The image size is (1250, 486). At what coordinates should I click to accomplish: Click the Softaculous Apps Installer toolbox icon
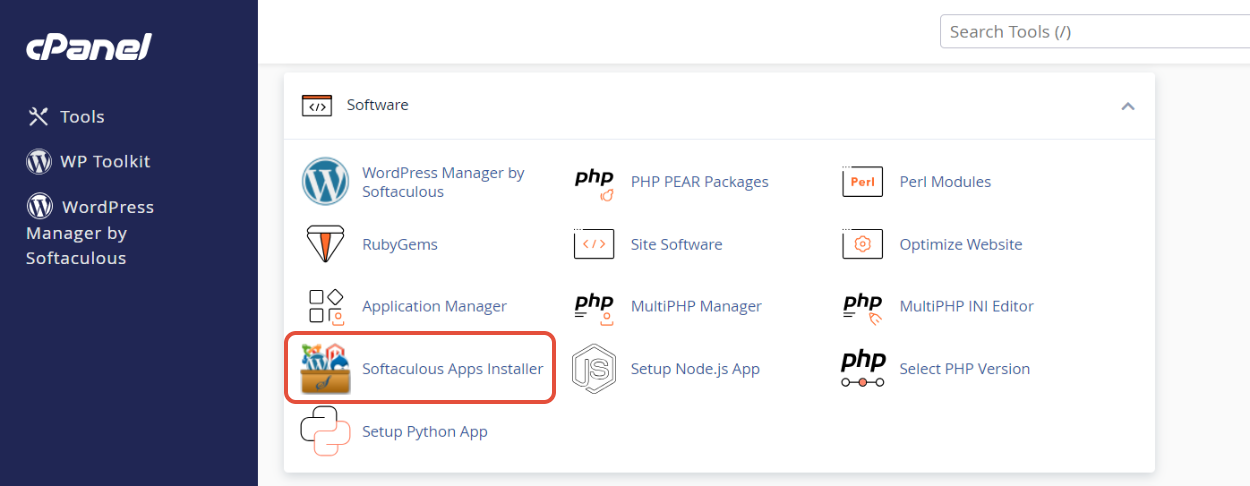(325, 369)
